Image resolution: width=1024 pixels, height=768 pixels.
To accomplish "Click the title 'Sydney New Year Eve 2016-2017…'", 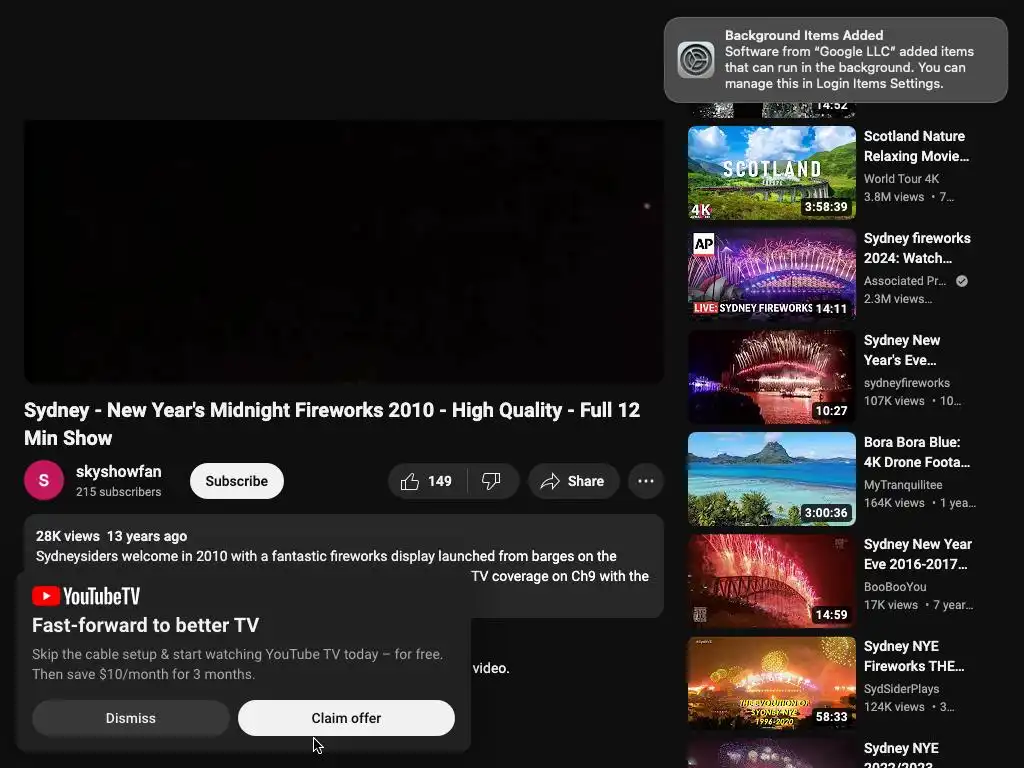I will coord(918,554).
